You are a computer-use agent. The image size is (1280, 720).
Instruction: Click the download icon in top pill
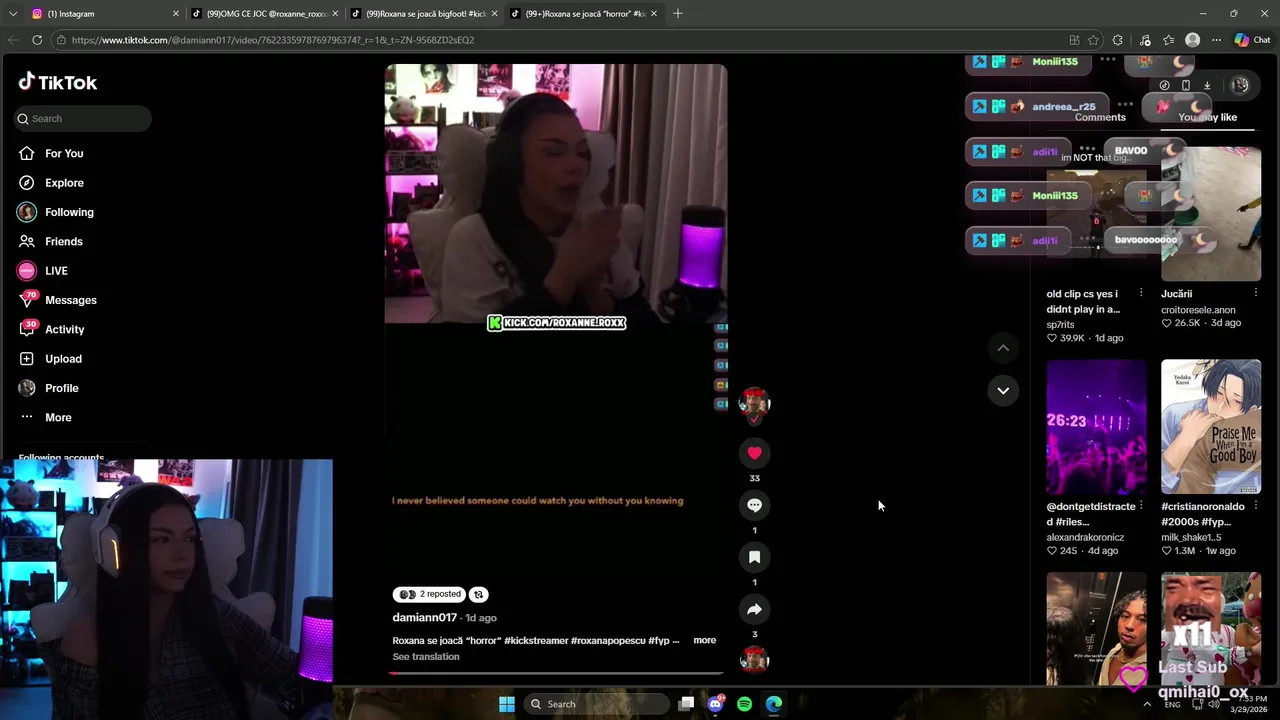[x=1207, y=85]
